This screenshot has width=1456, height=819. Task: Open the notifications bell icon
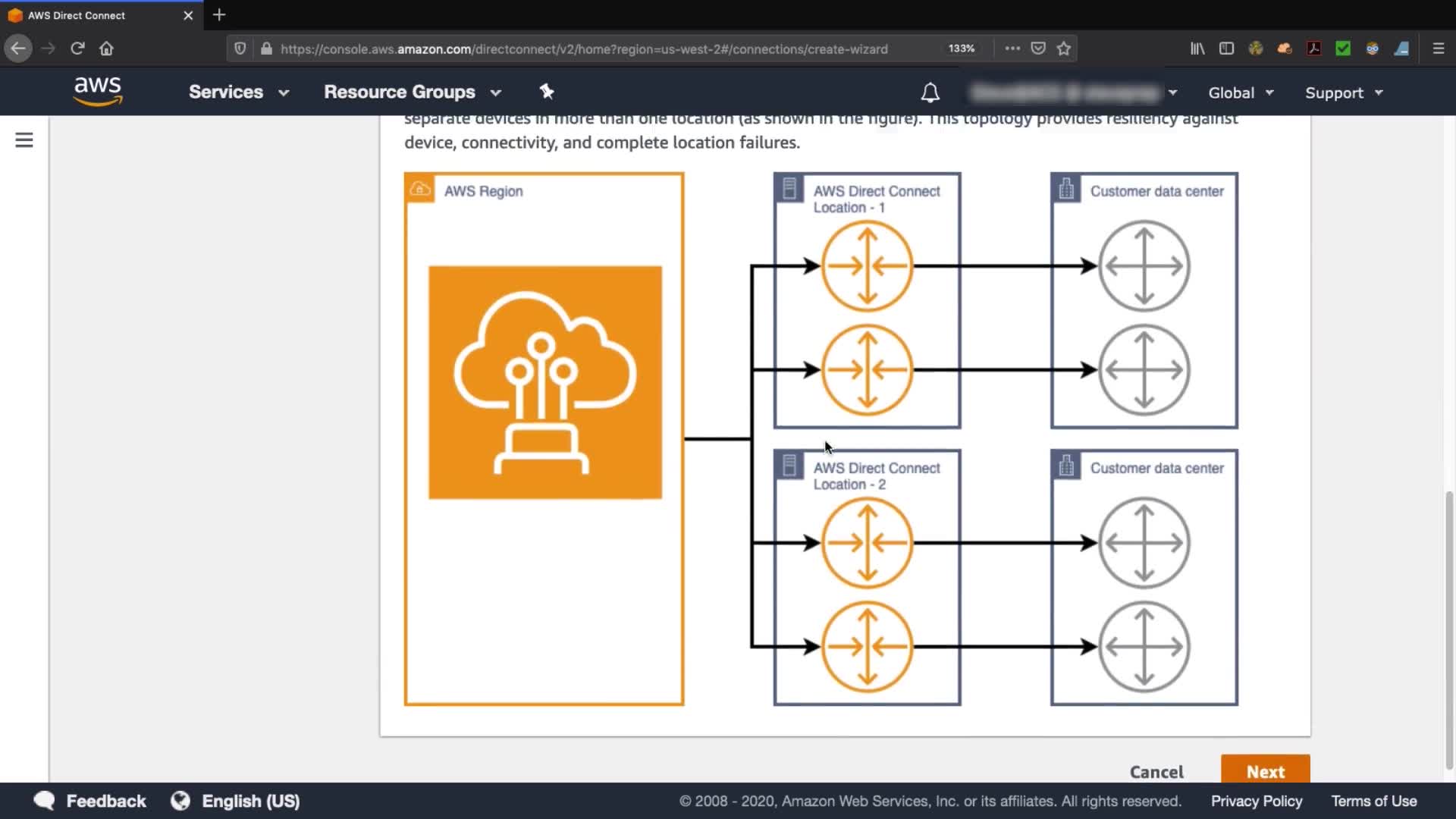coord(930,93)
